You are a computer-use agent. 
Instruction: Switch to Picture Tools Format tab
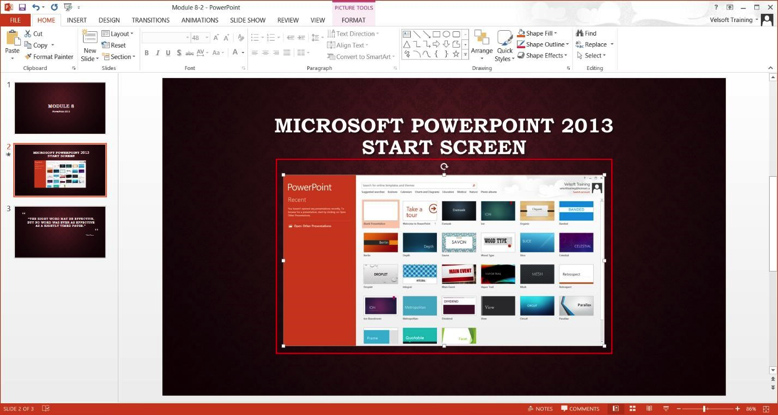coord(353,20)
